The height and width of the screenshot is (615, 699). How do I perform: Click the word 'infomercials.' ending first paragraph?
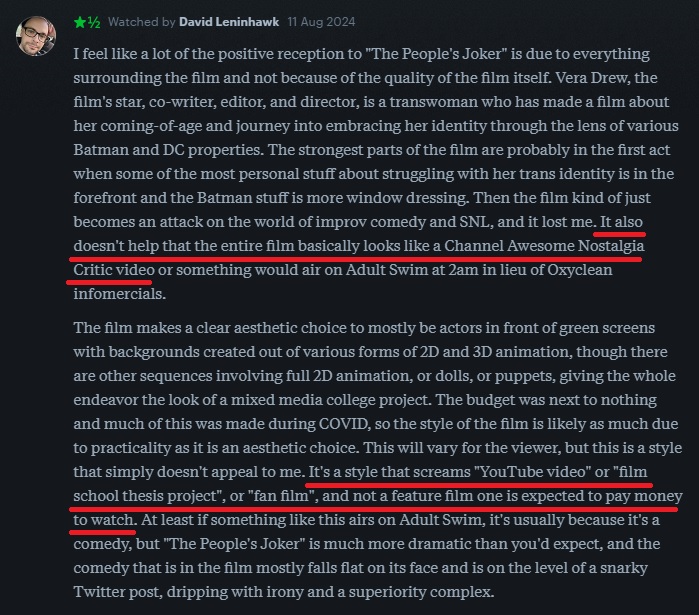(x=119, y=294)
